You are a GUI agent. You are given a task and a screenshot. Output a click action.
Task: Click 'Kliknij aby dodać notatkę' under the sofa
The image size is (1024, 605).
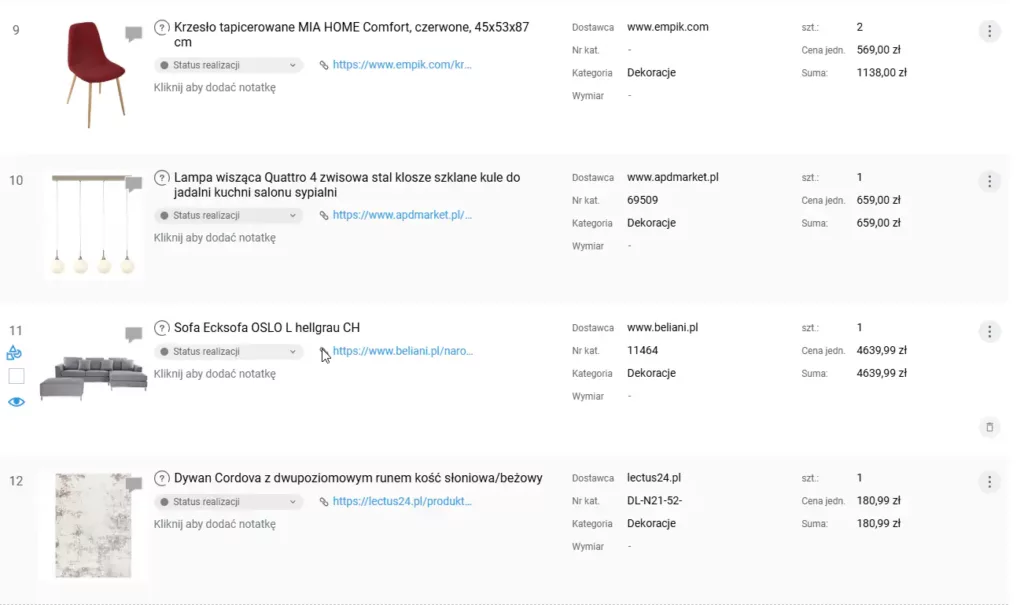(x=214, y=374)
